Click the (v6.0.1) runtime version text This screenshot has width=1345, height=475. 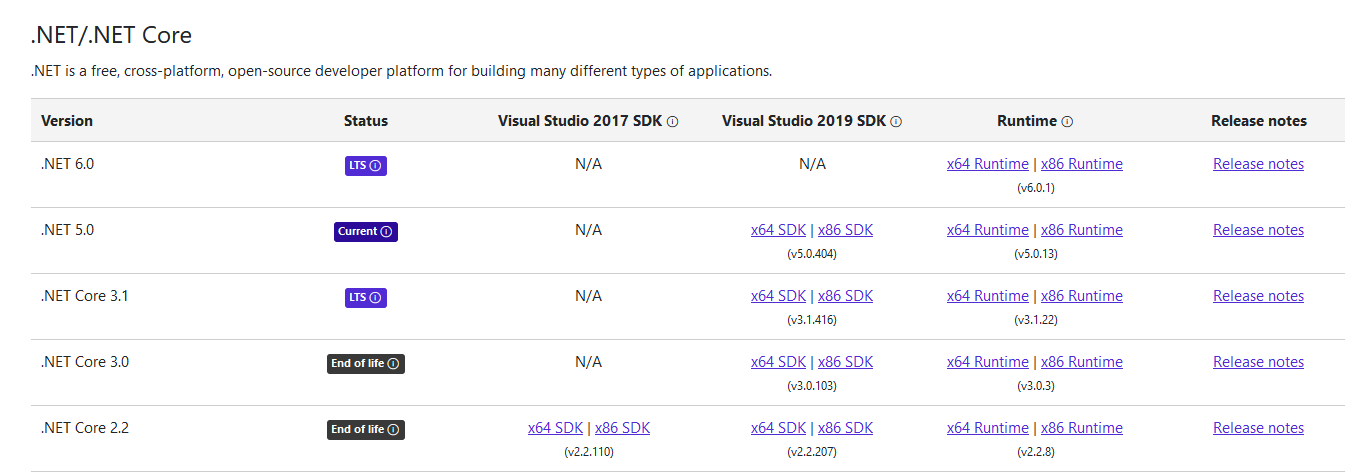pyautogui.click(x=1035, y=188)
